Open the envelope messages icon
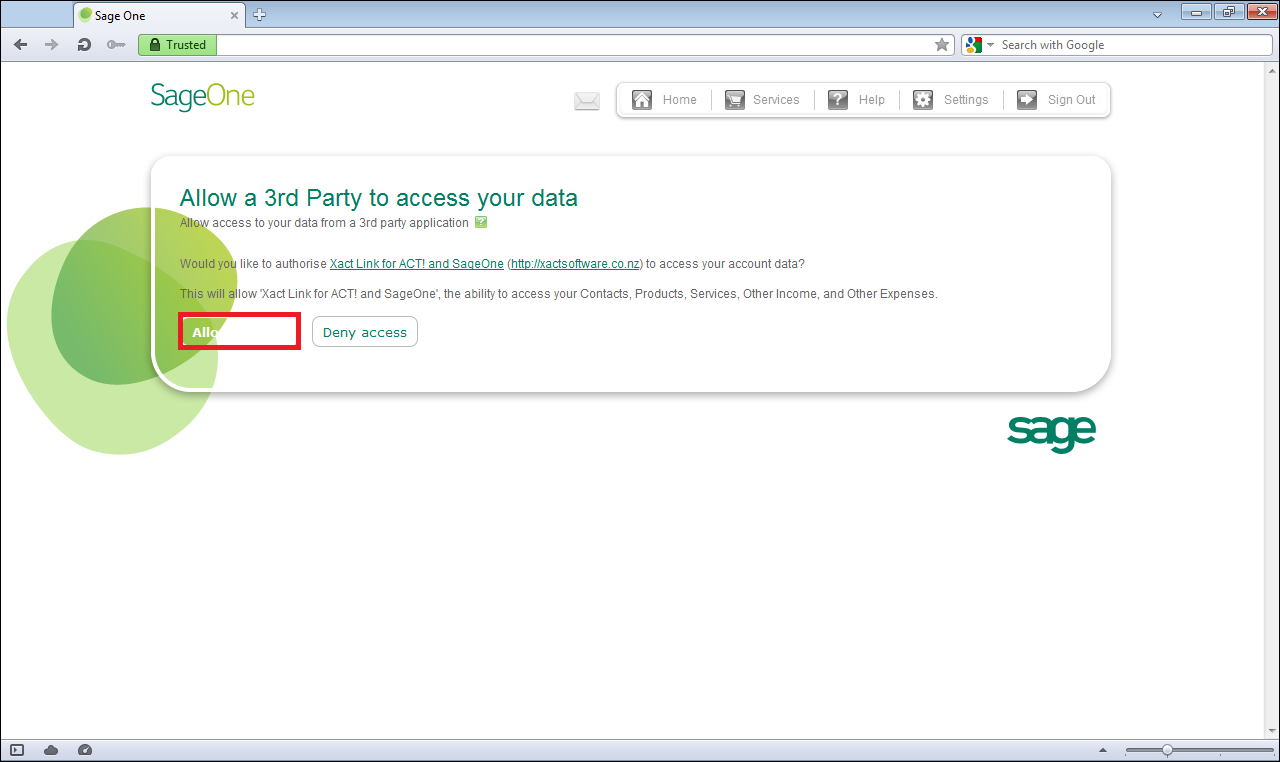The width and height of the screenshot is (1280, 762). click(587, 100)
